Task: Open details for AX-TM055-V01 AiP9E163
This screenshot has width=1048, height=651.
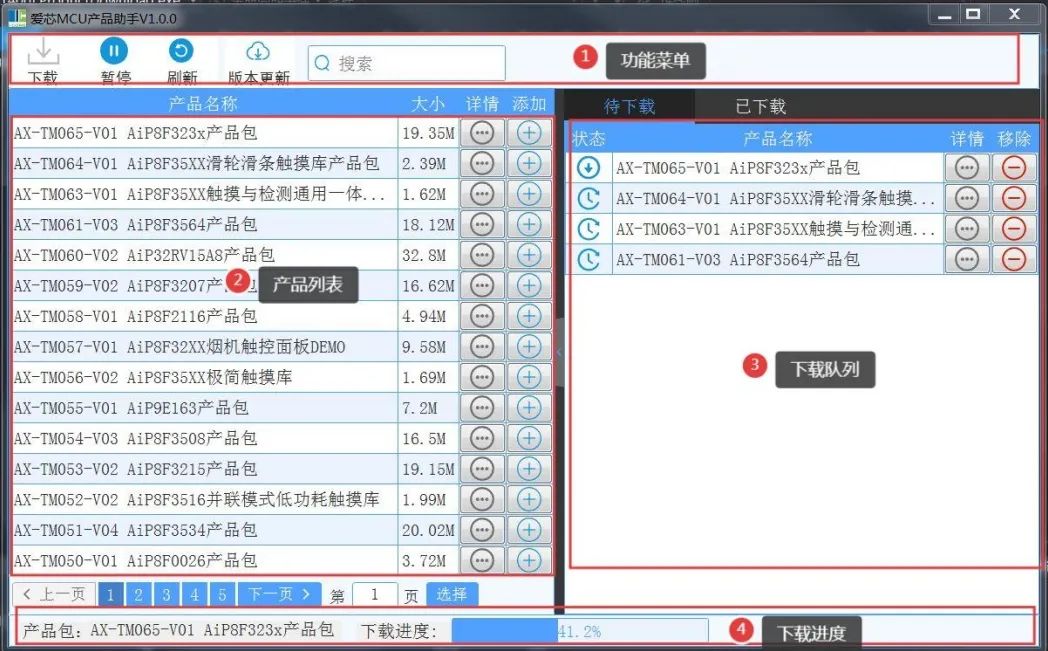Action: coord(482,408)
